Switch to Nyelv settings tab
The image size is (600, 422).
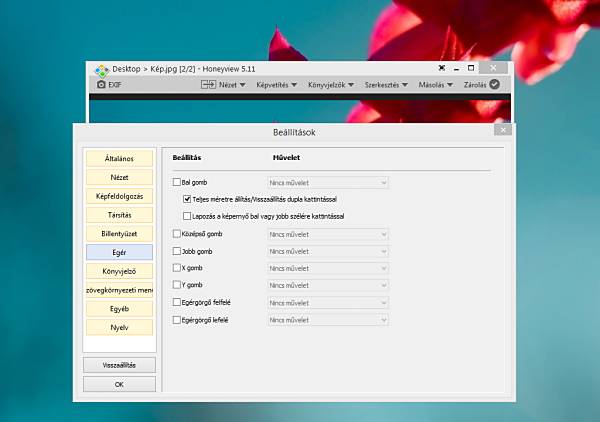[119, 327]
